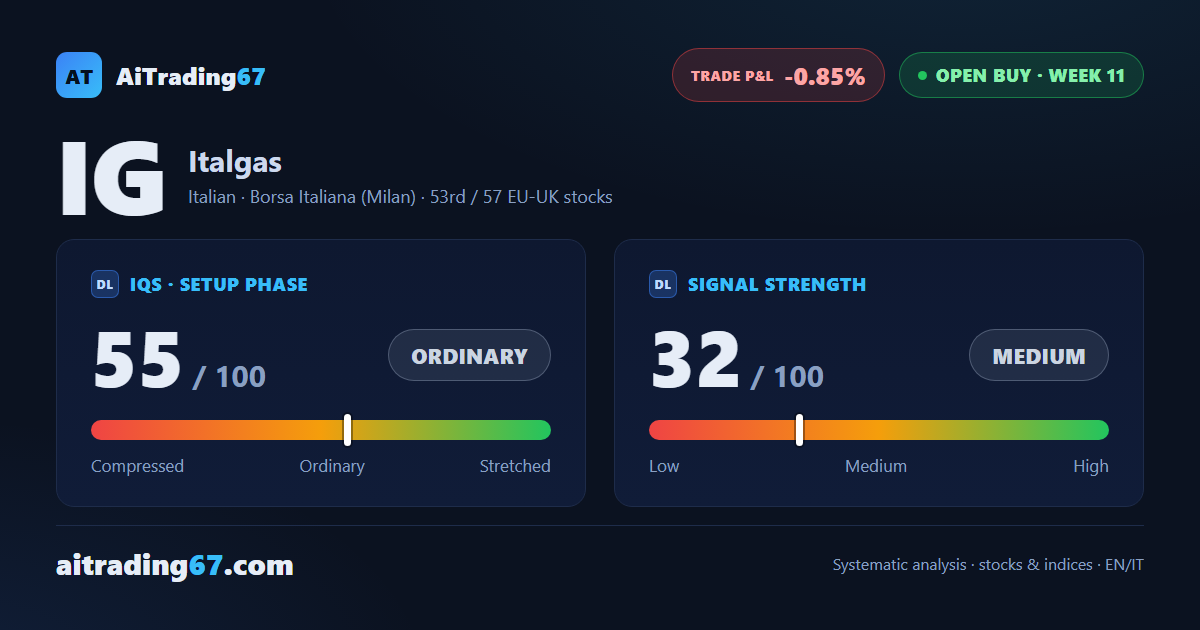This screenshot has width=1200, height=630.
Task: Click the IQS setup phase slider handle
Action: tap(347, 430)
